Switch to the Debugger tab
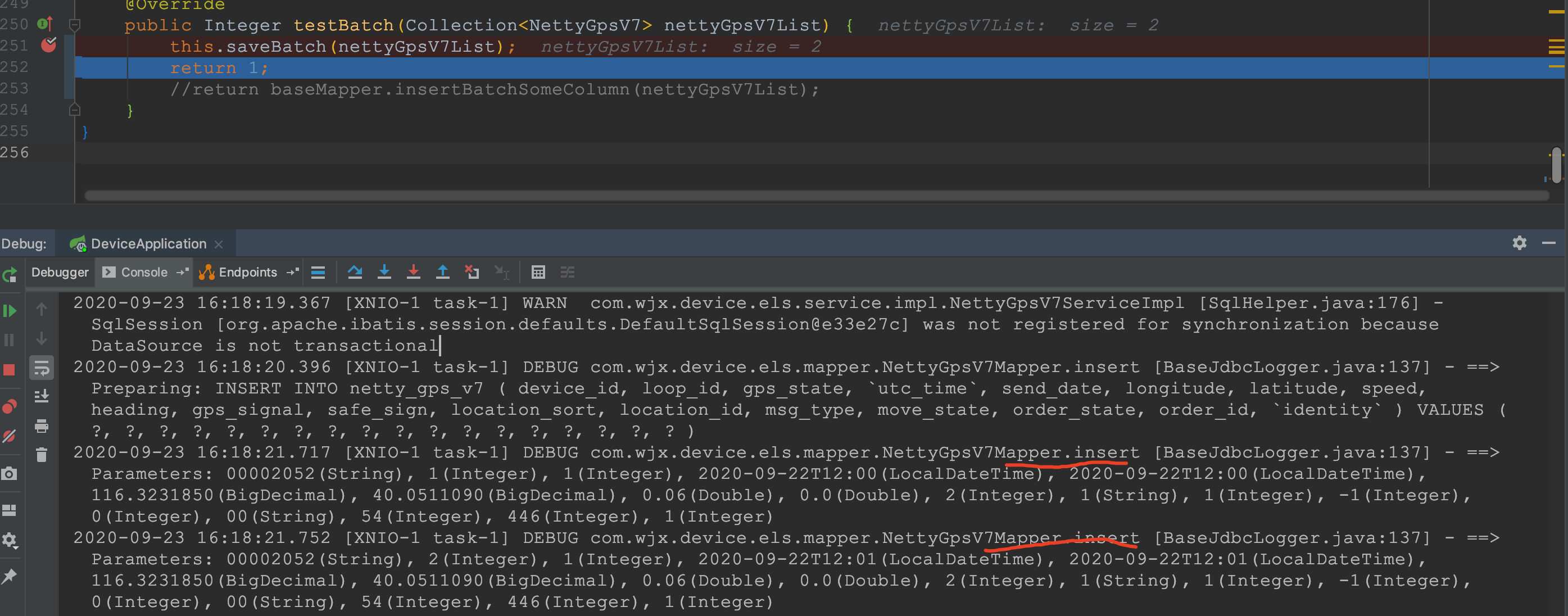1568x616 pixels. [x=60, y=272]
